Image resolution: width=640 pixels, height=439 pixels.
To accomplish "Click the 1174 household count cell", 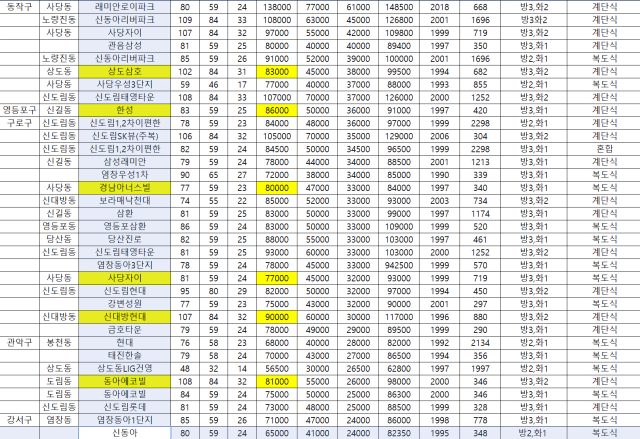I will [x=480, y=213].
